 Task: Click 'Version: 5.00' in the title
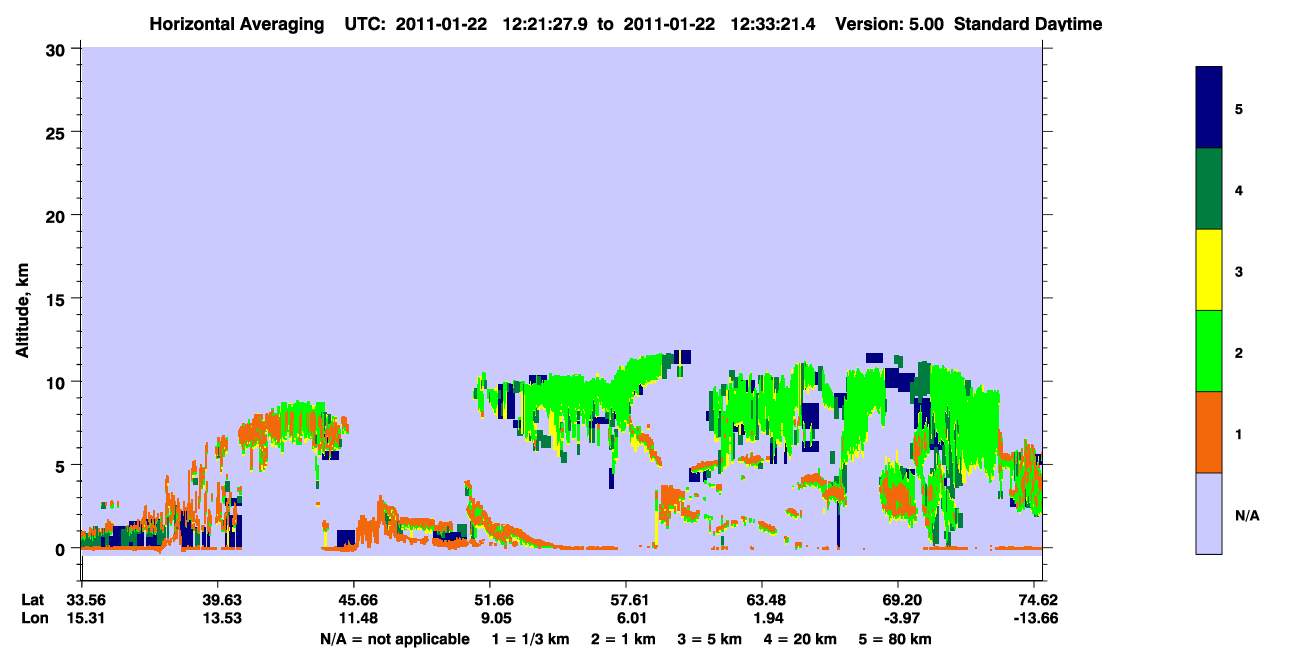pyautogui.click(x=890, y=24)
